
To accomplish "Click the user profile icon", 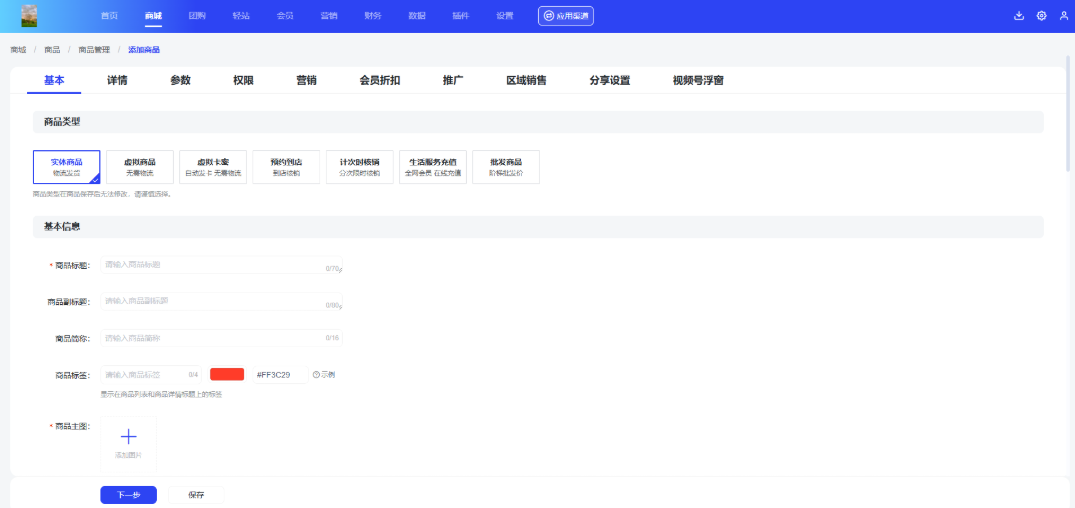I will (x=1063, y=16).
